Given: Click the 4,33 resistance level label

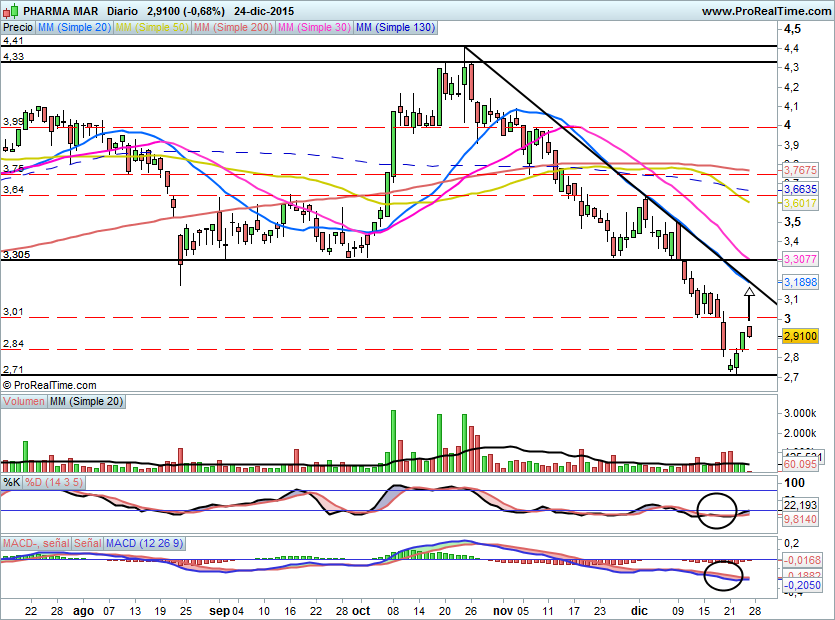Looking at the screenshot, I should pyautogui.click(x=13, y=56).
